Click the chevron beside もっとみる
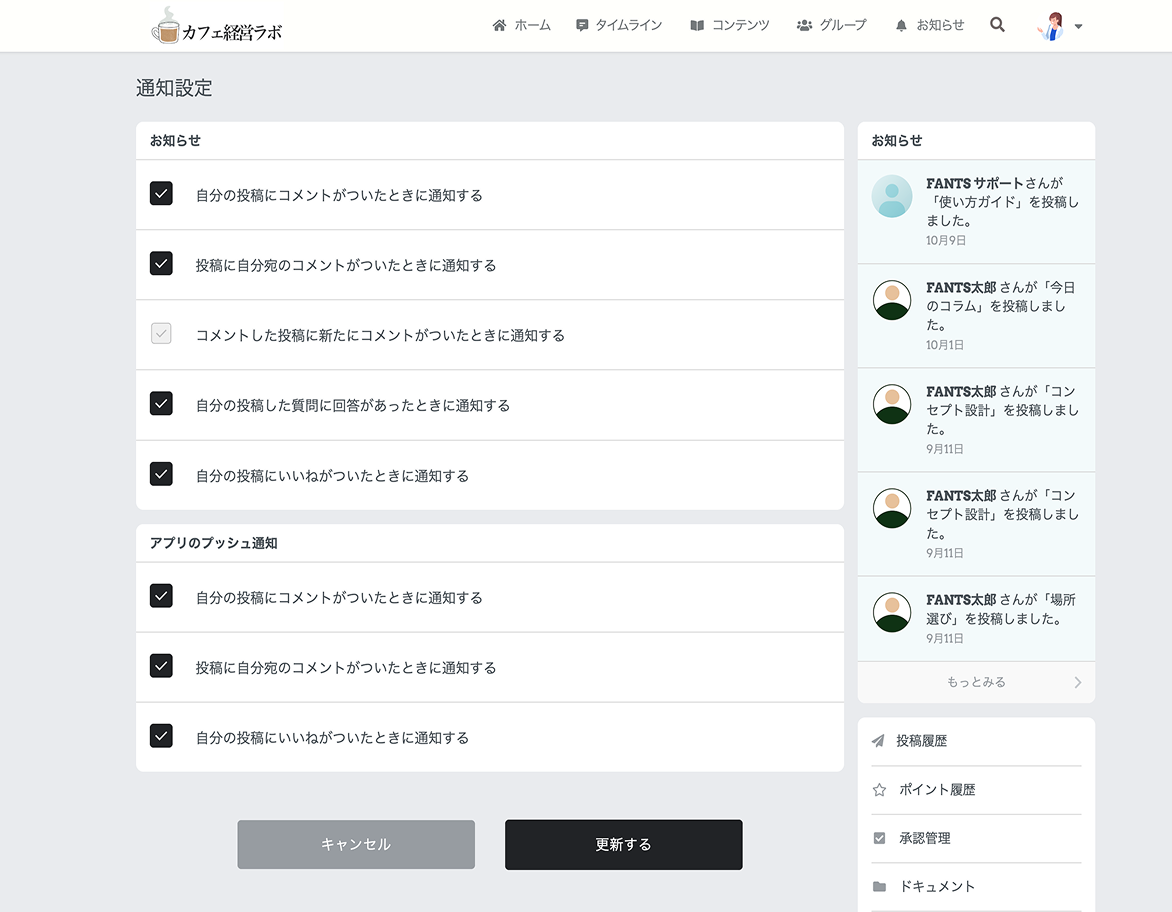 [x=1078, y=683]
